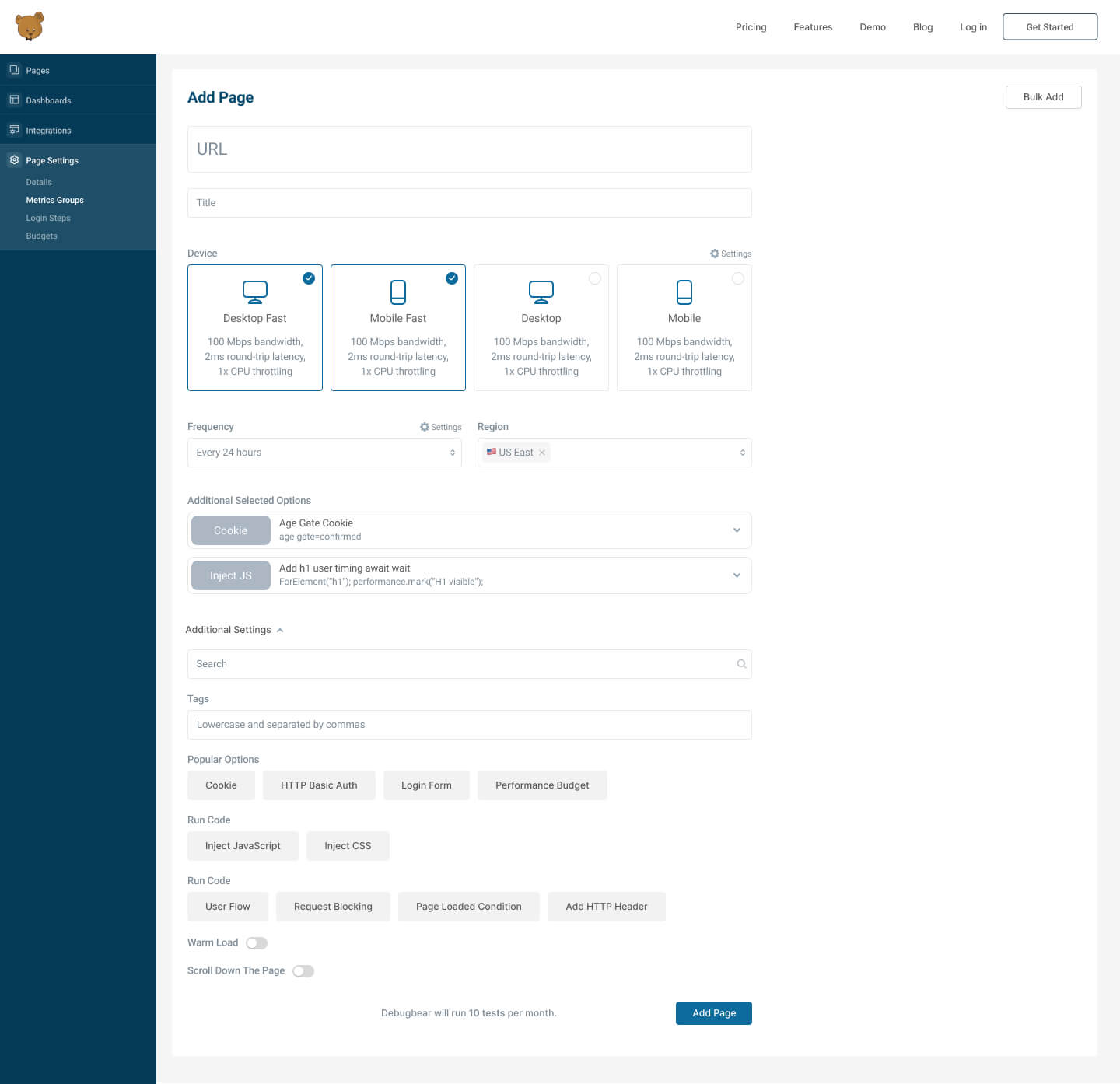
Task: Click Inject JavaScript button
Action: tap(243, 846)
